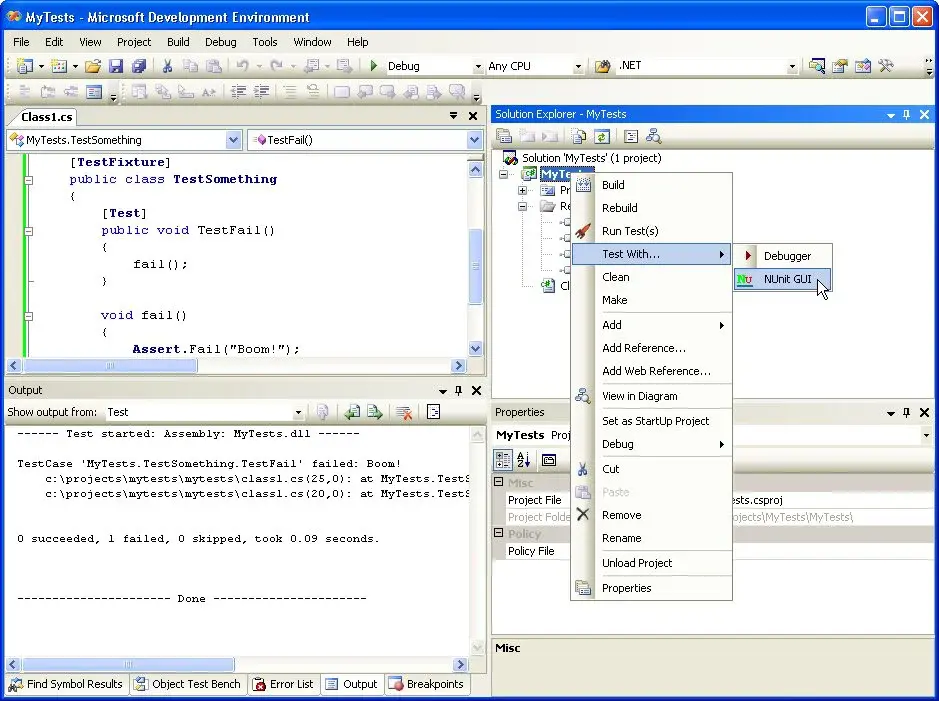Click Toggle Word Wrap icon in Output toolbar
This screenshot has height=701, width=939.
(433, 412)
